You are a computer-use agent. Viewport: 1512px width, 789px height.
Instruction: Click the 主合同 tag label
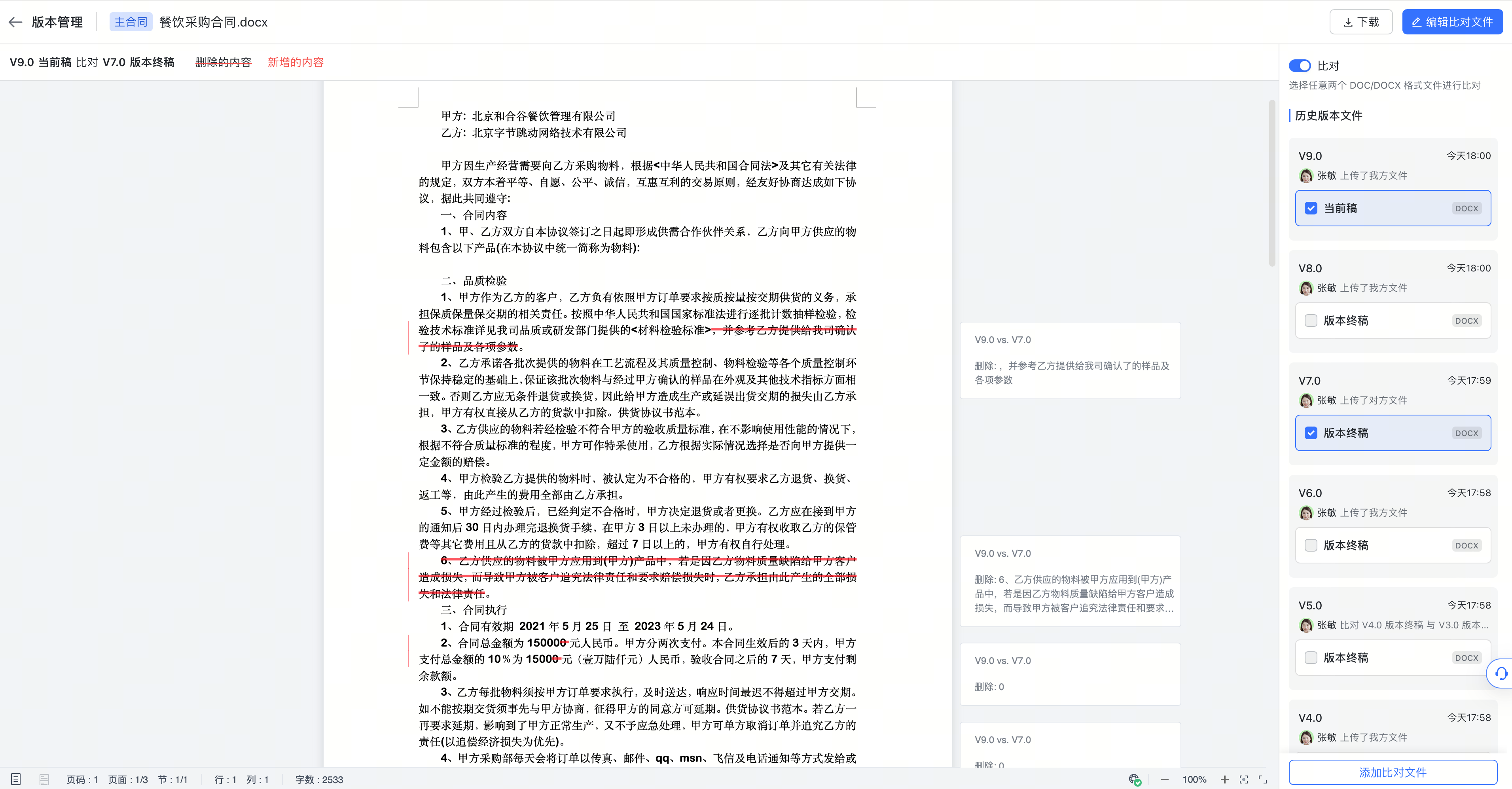tap(130, 22)
